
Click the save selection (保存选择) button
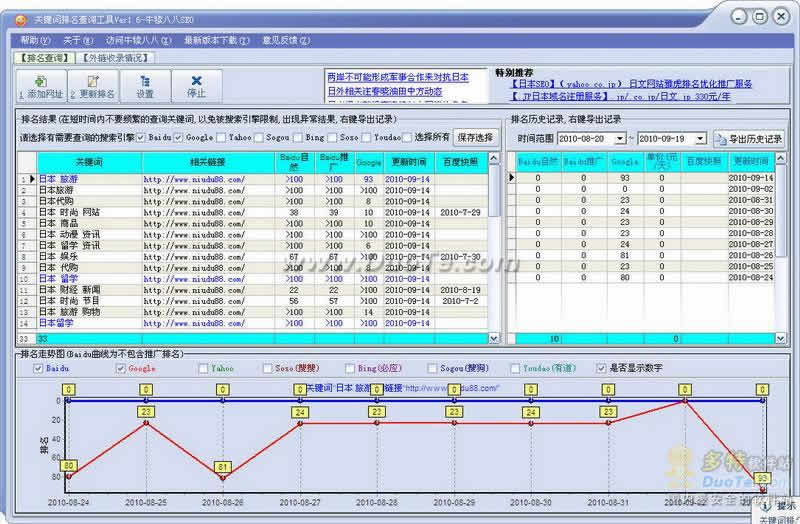(x=476, y=138)
